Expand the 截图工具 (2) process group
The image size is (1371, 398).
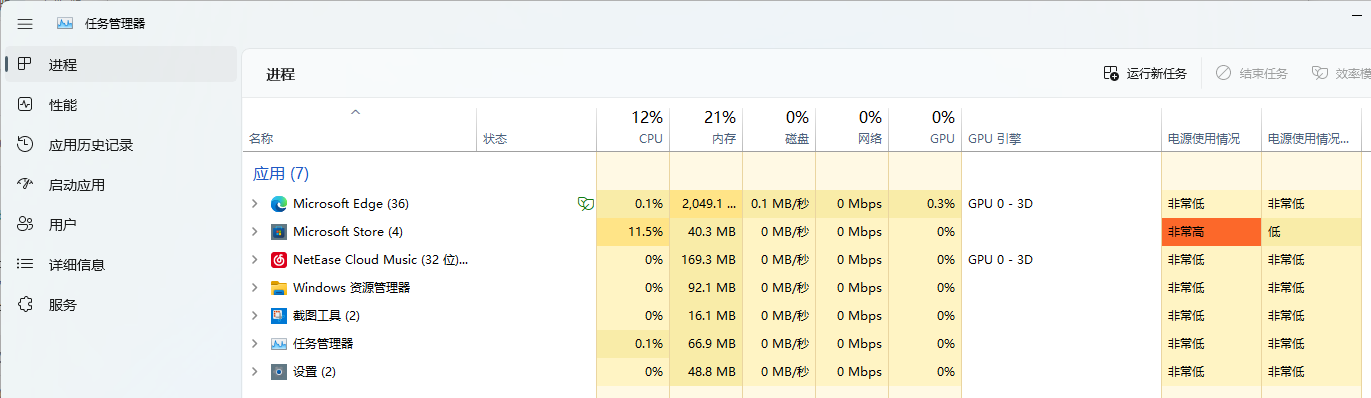(x=254, y=316)
